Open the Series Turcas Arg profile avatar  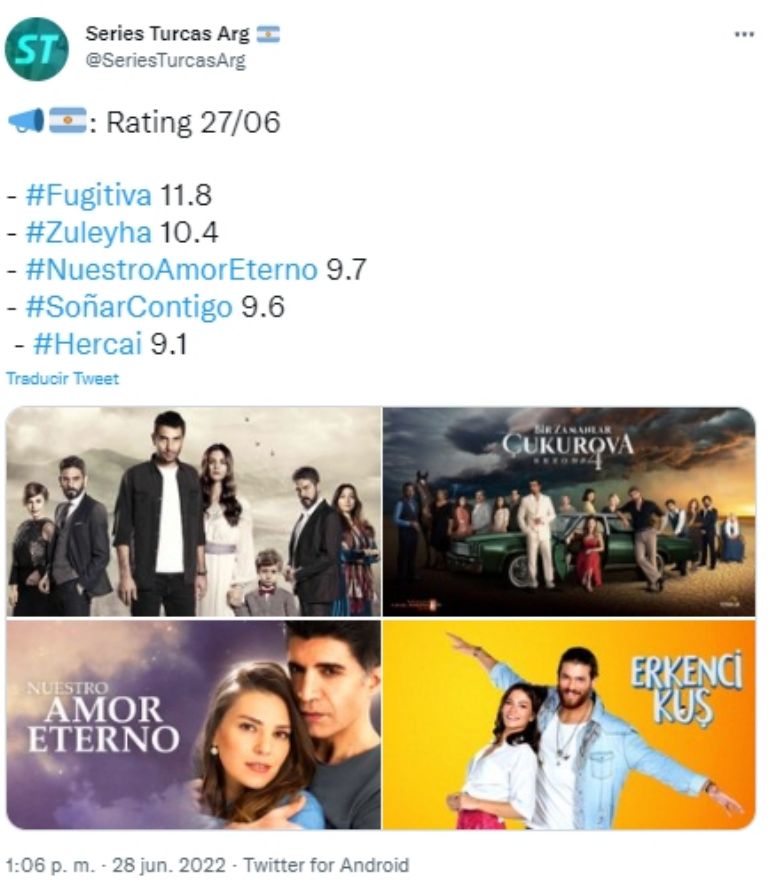(37, 49)
